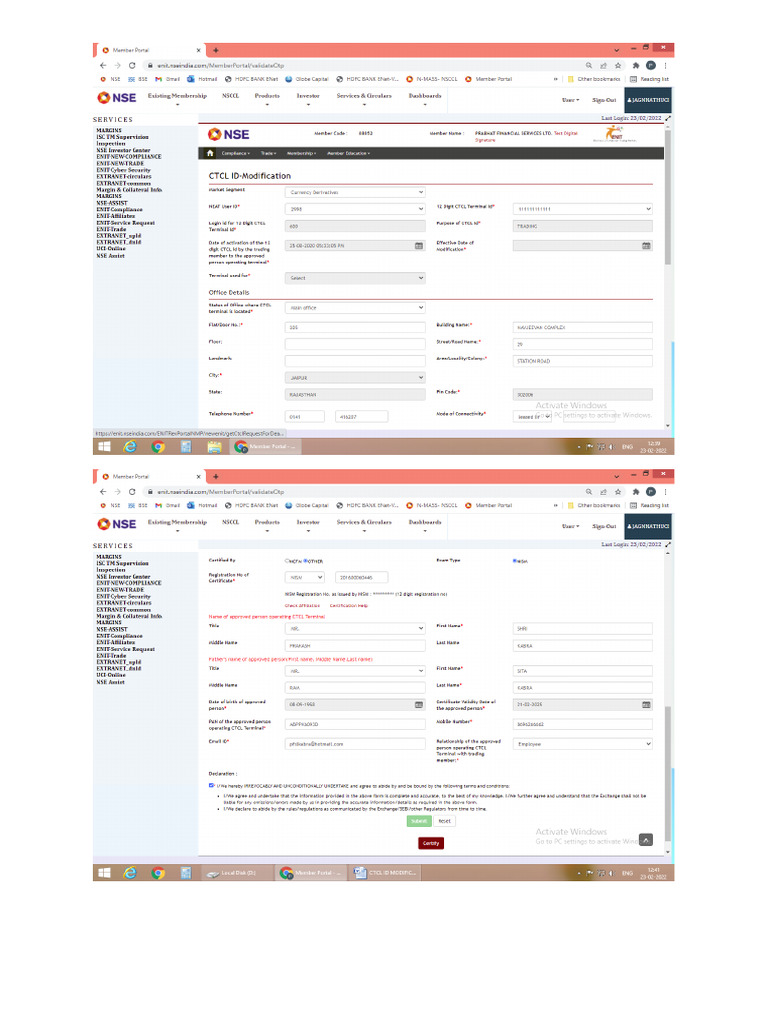Open the CTCL ID MODIFIC... Word taskbar item
The width and height of the screenshot is (768, 1024).
pos(385,873)
